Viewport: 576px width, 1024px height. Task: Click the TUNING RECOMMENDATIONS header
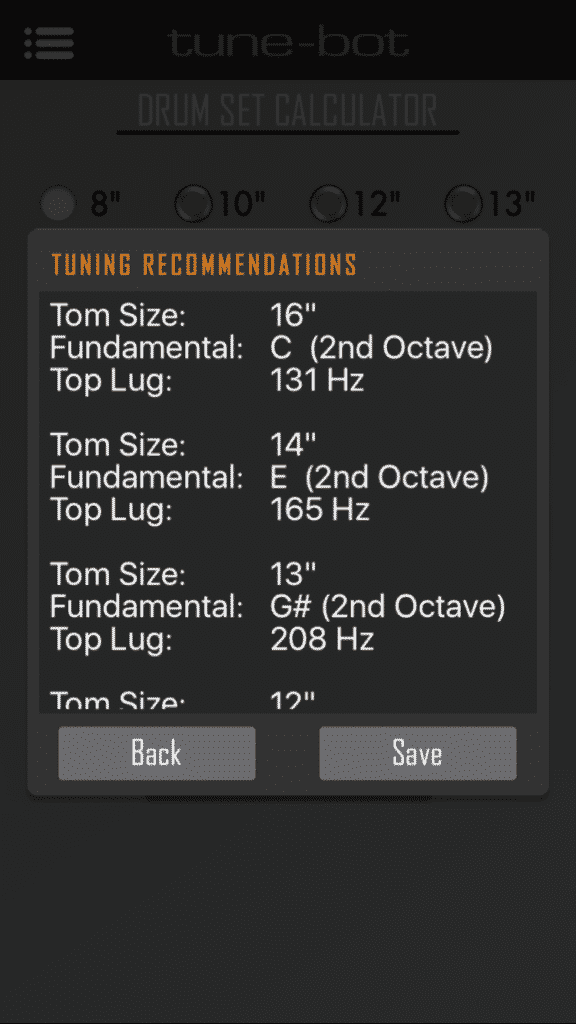click(203, 264)
